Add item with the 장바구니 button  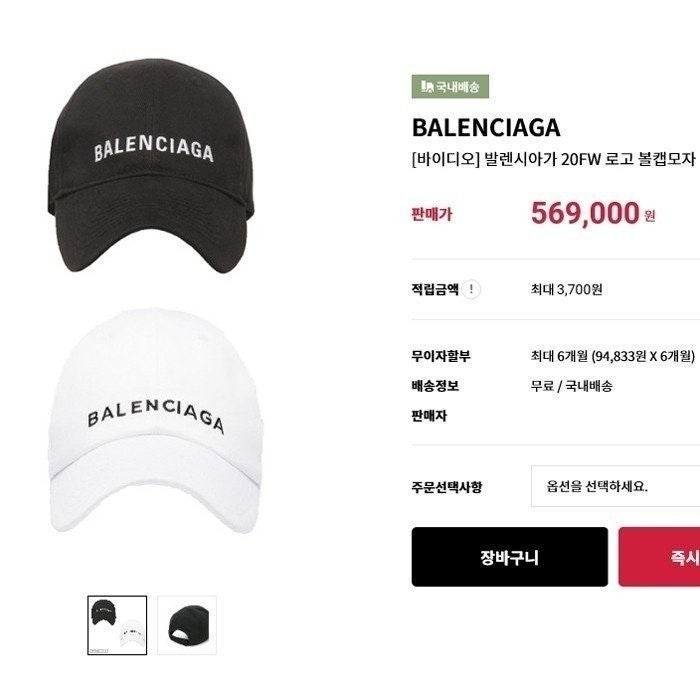(x=509, y=557)
